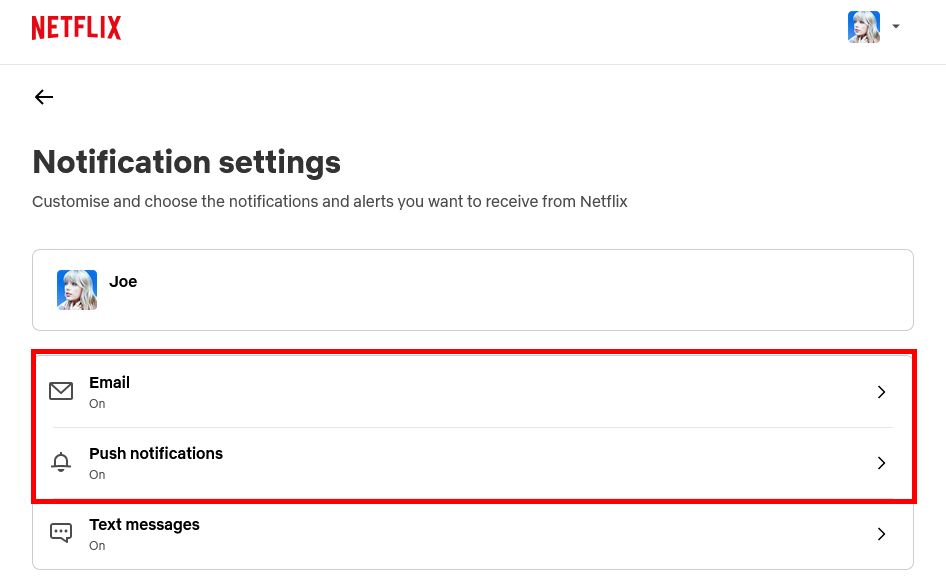Click the On status under Text messages
The image size is (946, 583).
97,546
